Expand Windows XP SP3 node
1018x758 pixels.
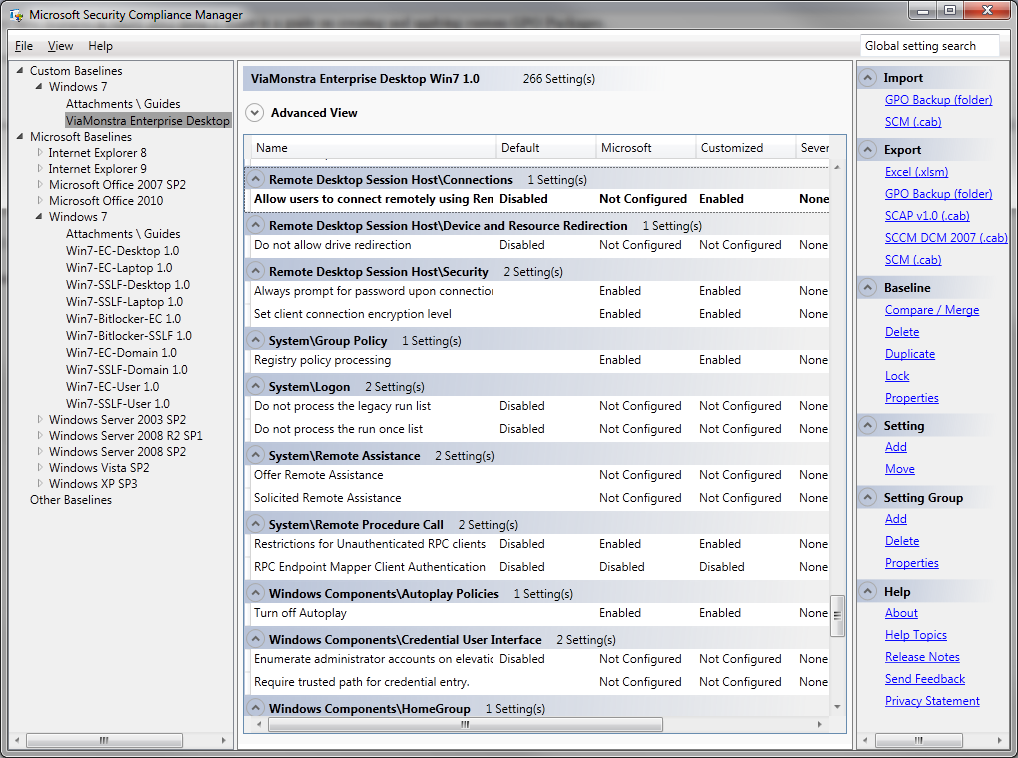(x=40, y=483)
